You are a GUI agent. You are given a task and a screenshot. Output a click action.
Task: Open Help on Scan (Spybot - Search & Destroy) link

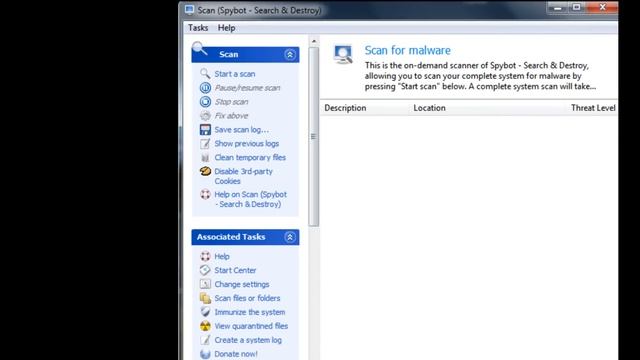point(251,199)
